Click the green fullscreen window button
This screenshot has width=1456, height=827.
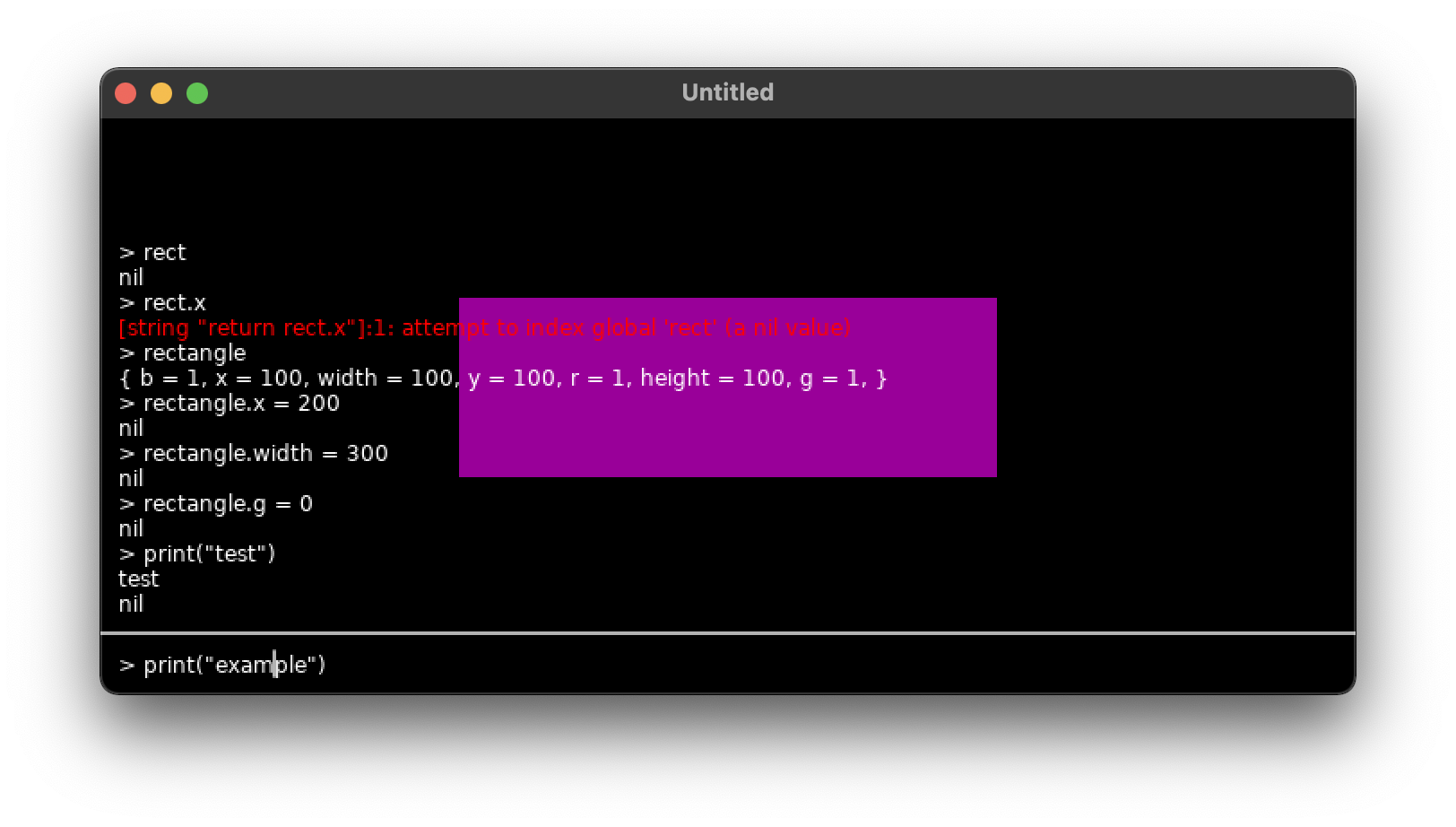click(197, 93)
